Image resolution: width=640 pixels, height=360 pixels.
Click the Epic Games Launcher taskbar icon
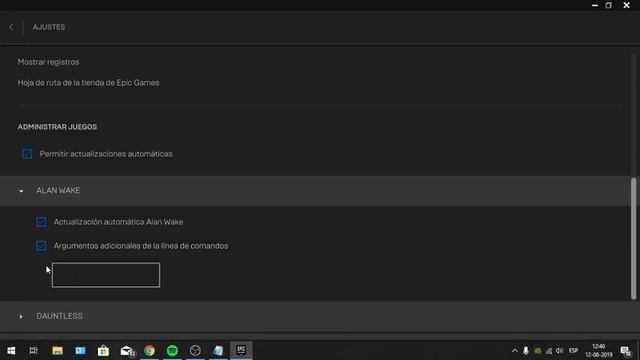pos(241,350)
